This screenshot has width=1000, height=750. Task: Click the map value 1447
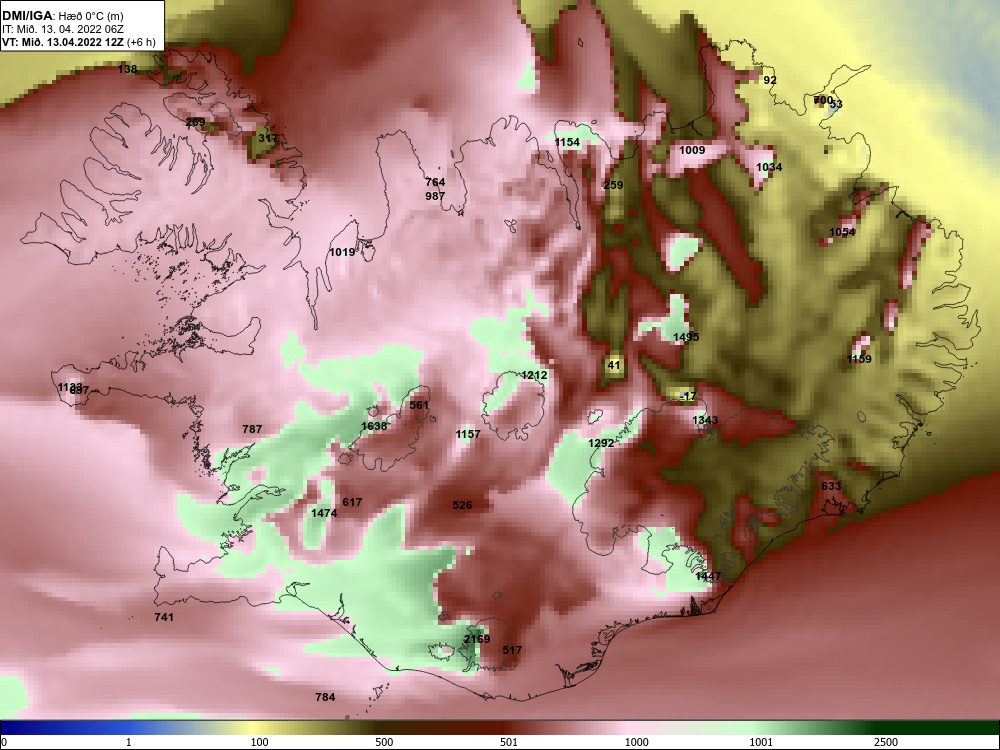[x=708, y=576]
